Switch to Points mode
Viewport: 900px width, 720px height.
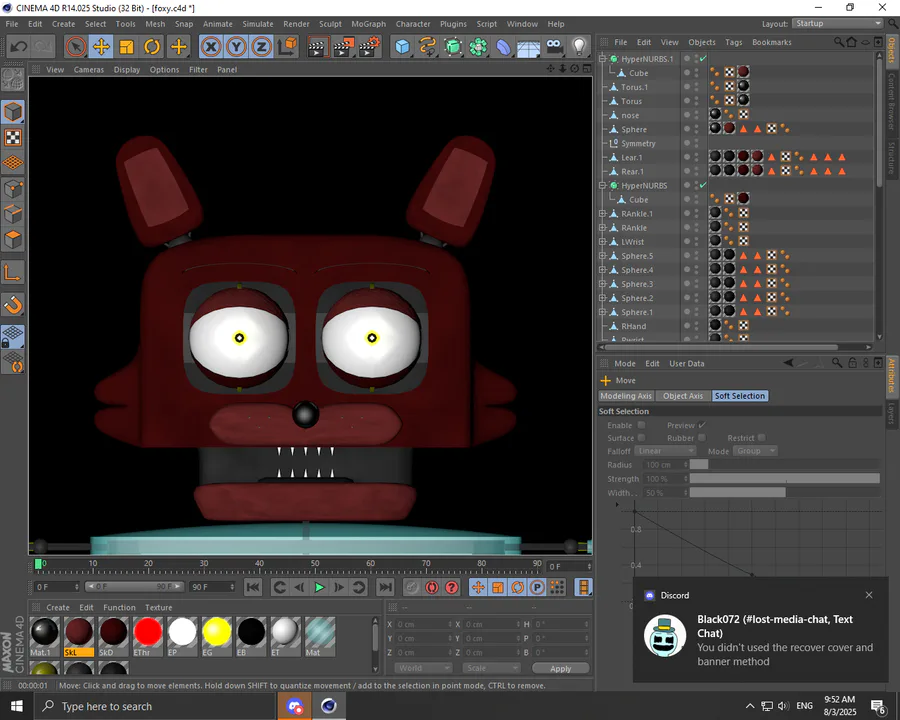coord(13,188)
